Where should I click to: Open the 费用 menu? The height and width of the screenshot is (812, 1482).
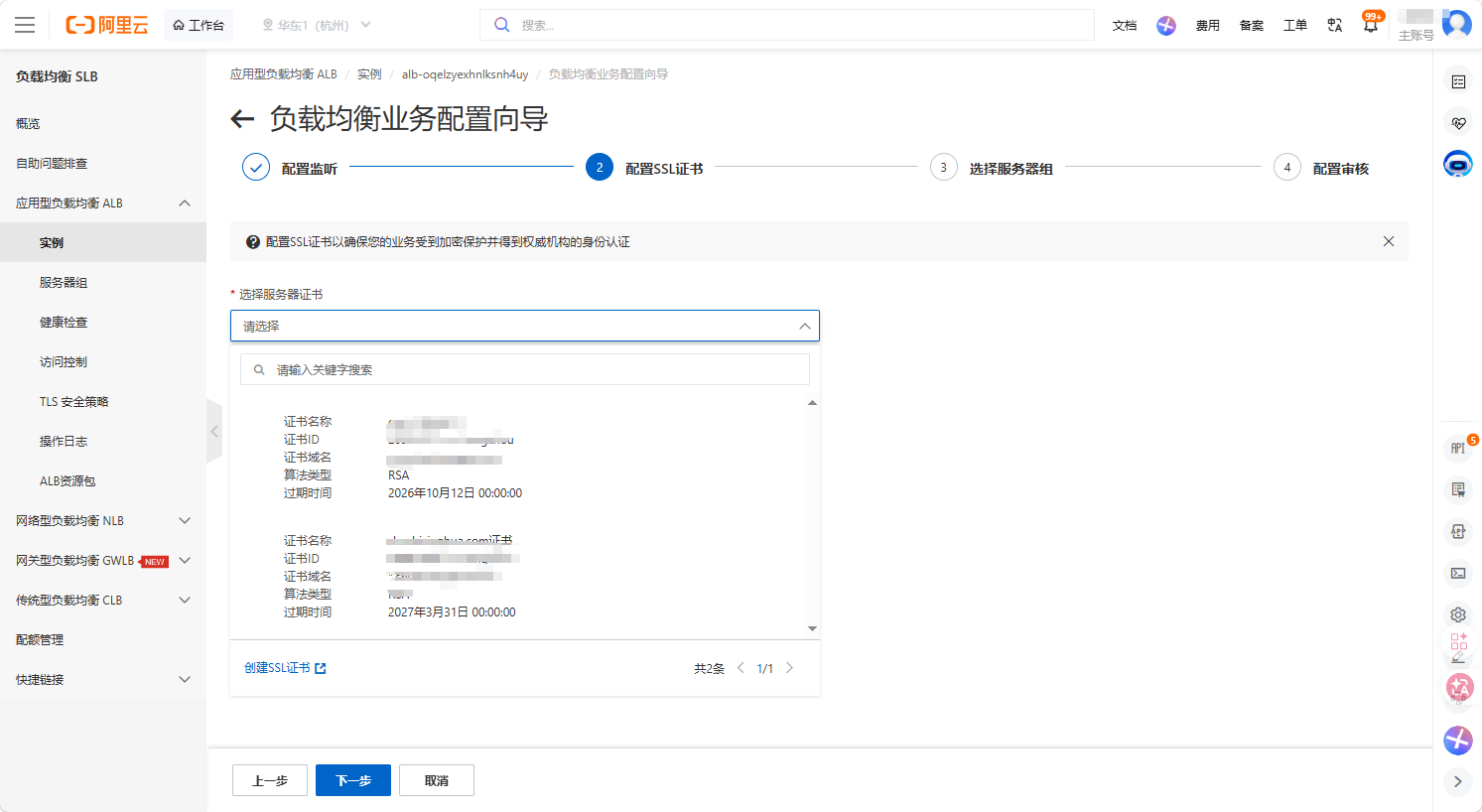[x=1208, y=25]
